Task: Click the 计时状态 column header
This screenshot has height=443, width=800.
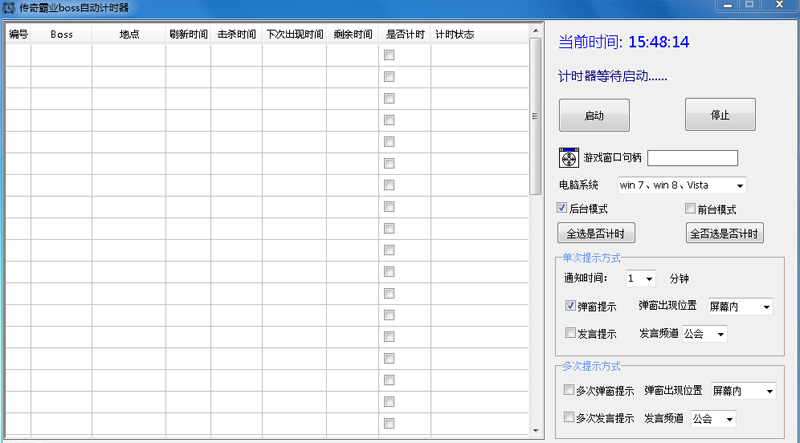Action: pyautogui.click(x=480, y=34)
